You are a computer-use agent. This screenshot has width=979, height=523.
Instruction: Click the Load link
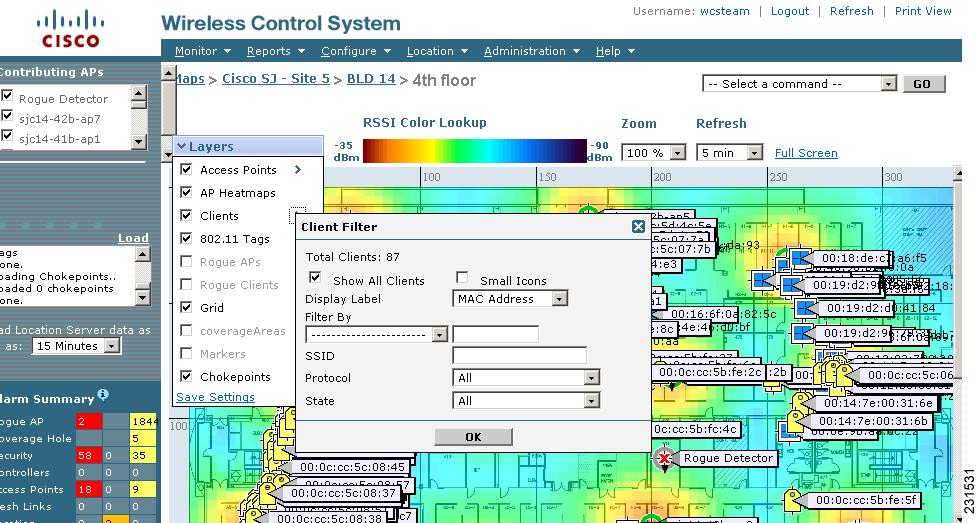click(x=133, y=238)
